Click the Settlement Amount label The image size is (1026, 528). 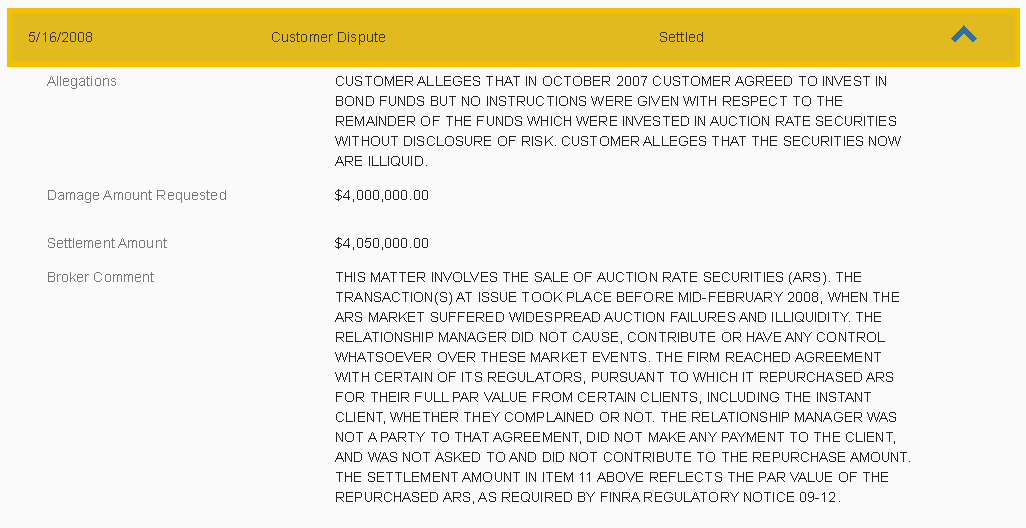[x=107, y=243]
